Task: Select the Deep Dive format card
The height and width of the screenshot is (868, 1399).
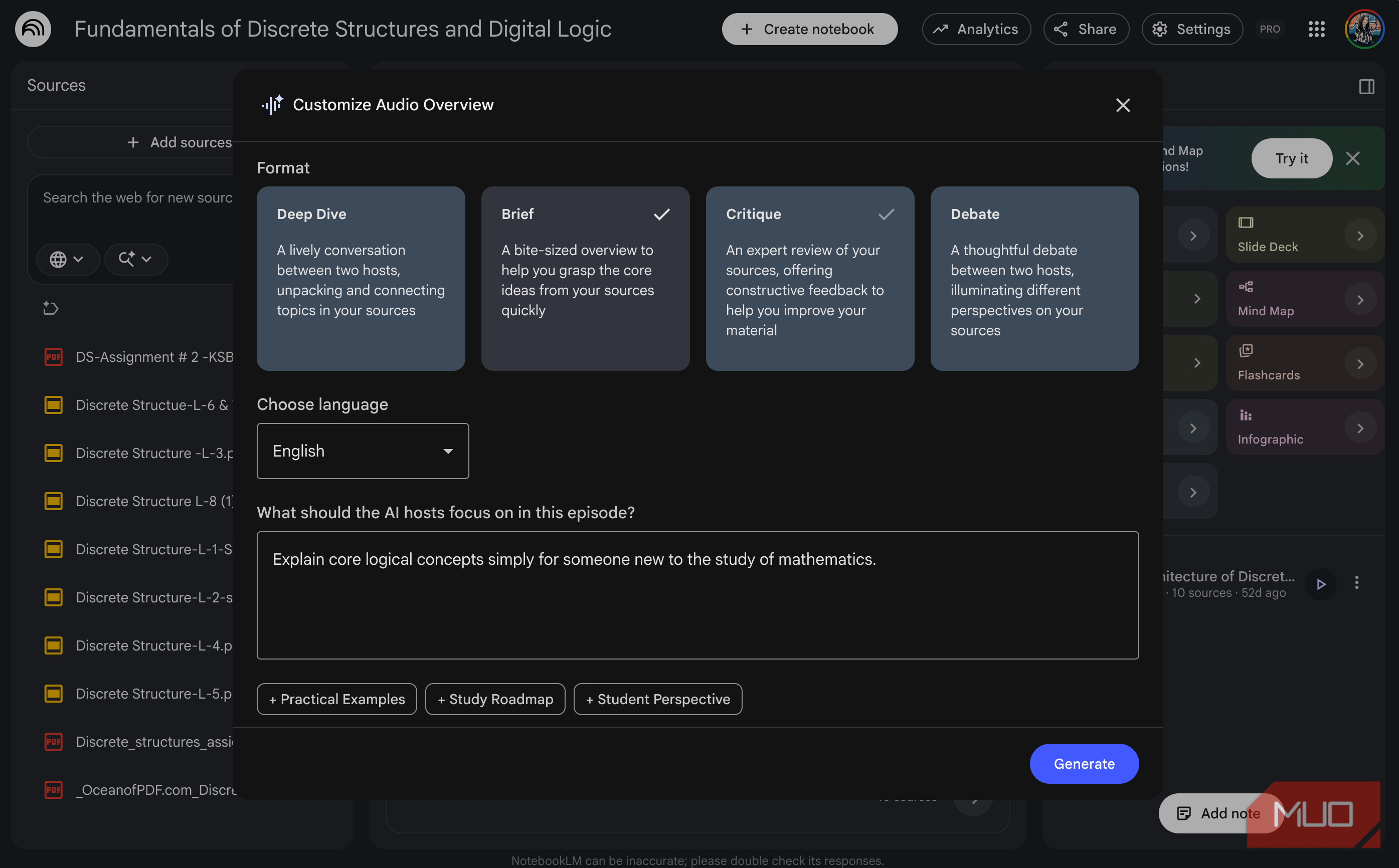Action: point(361,279)
